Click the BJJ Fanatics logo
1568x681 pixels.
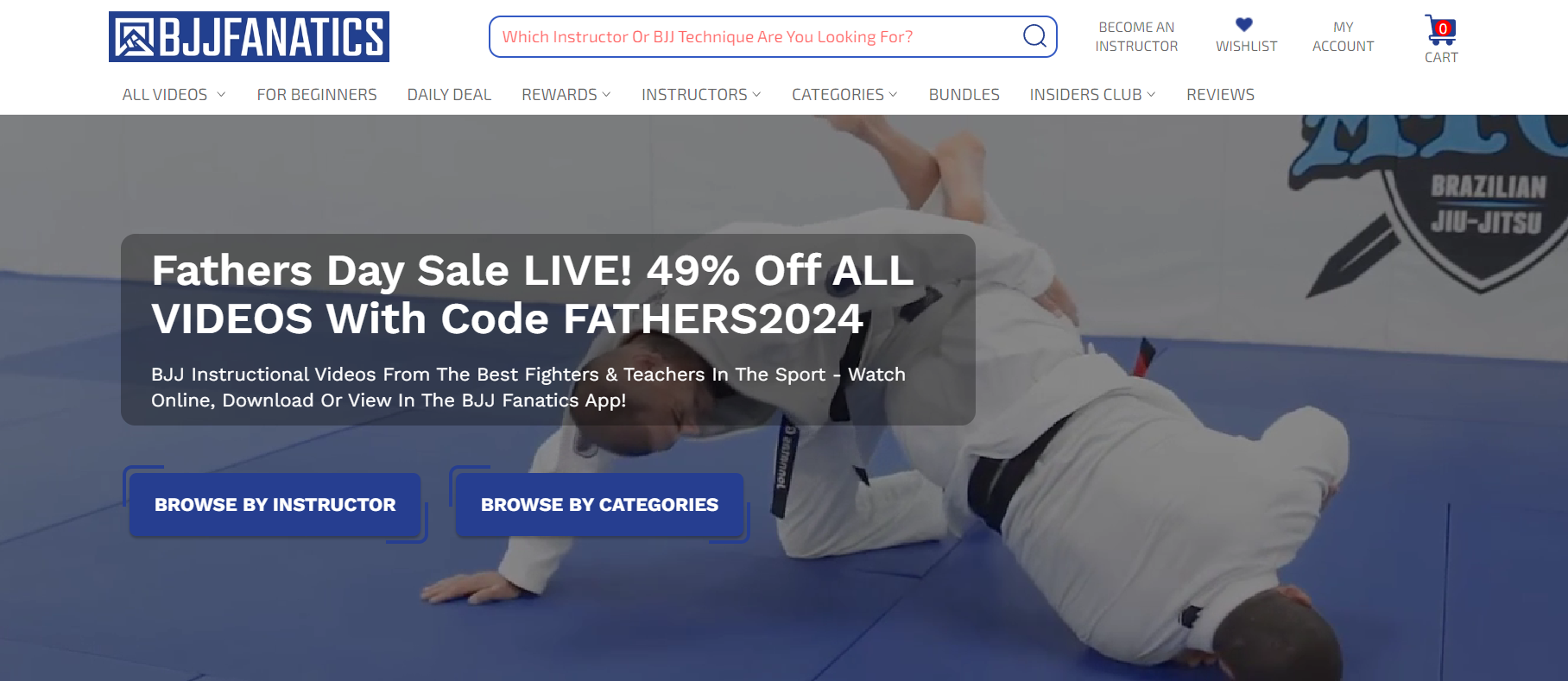click(x=249, y=37)
